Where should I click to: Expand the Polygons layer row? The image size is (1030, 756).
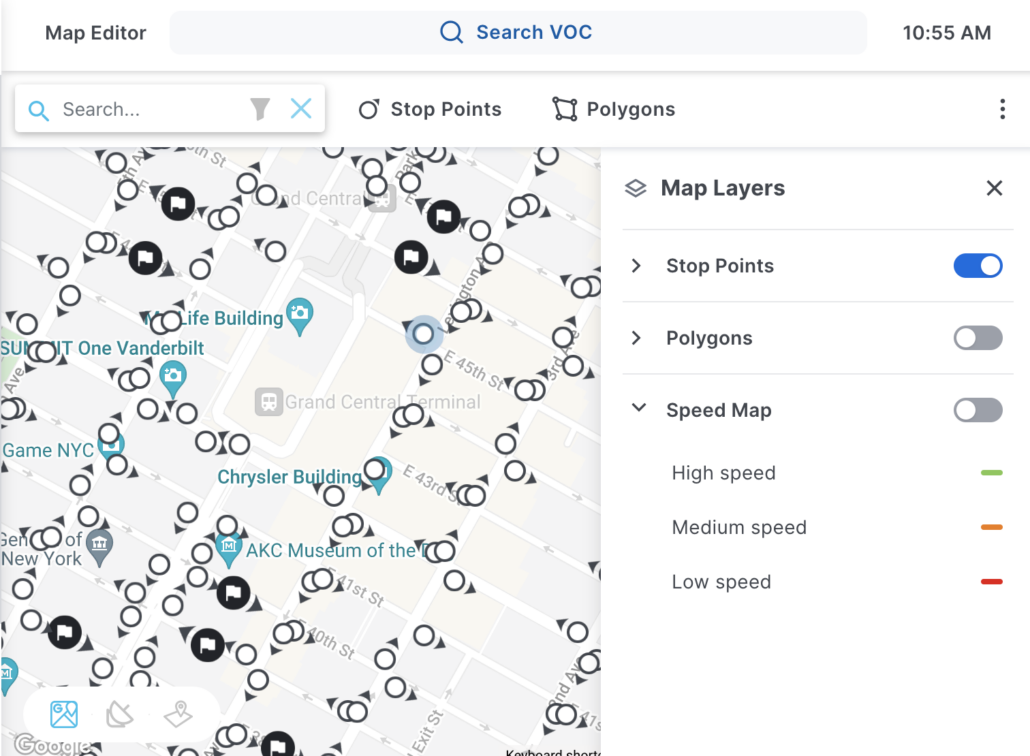pos(636,338)
